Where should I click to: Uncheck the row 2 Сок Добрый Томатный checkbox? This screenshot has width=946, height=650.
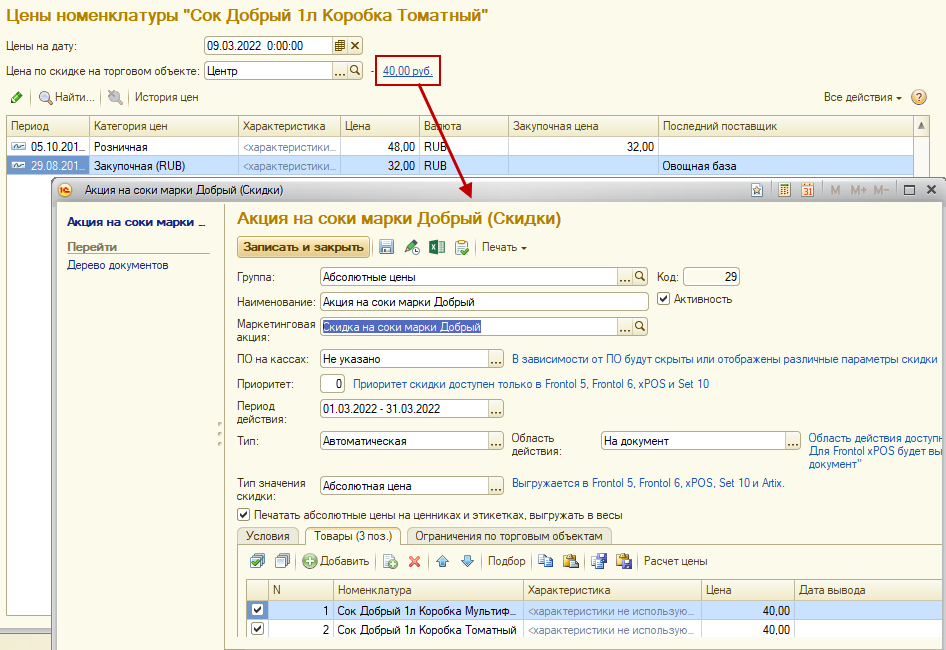pyautogui.click(x=258, y=629)
